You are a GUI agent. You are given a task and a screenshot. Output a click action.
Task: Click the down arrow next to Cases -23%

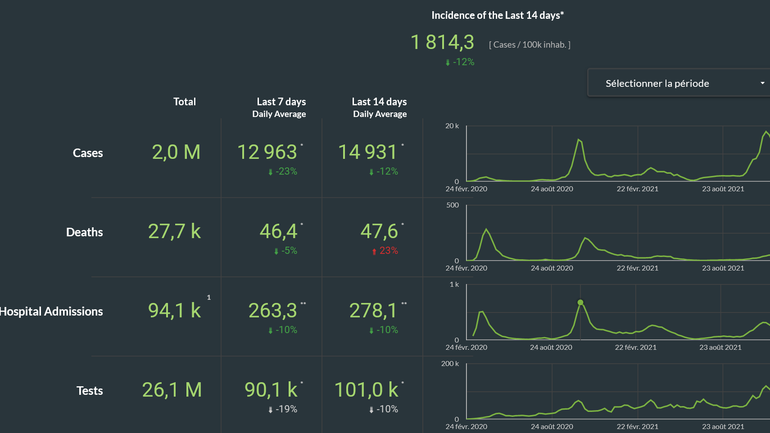(272, 171)
